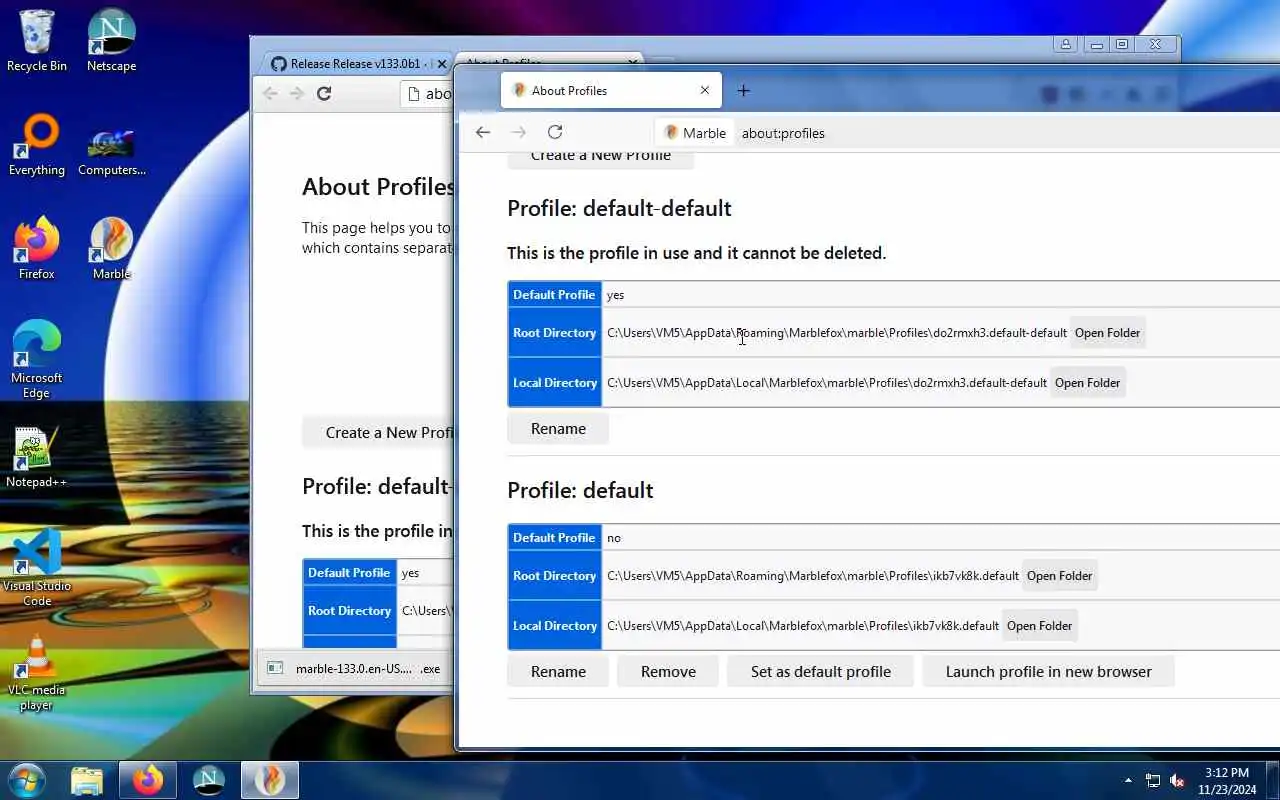Open the Netscape desktop shortcut

(111, 40)
